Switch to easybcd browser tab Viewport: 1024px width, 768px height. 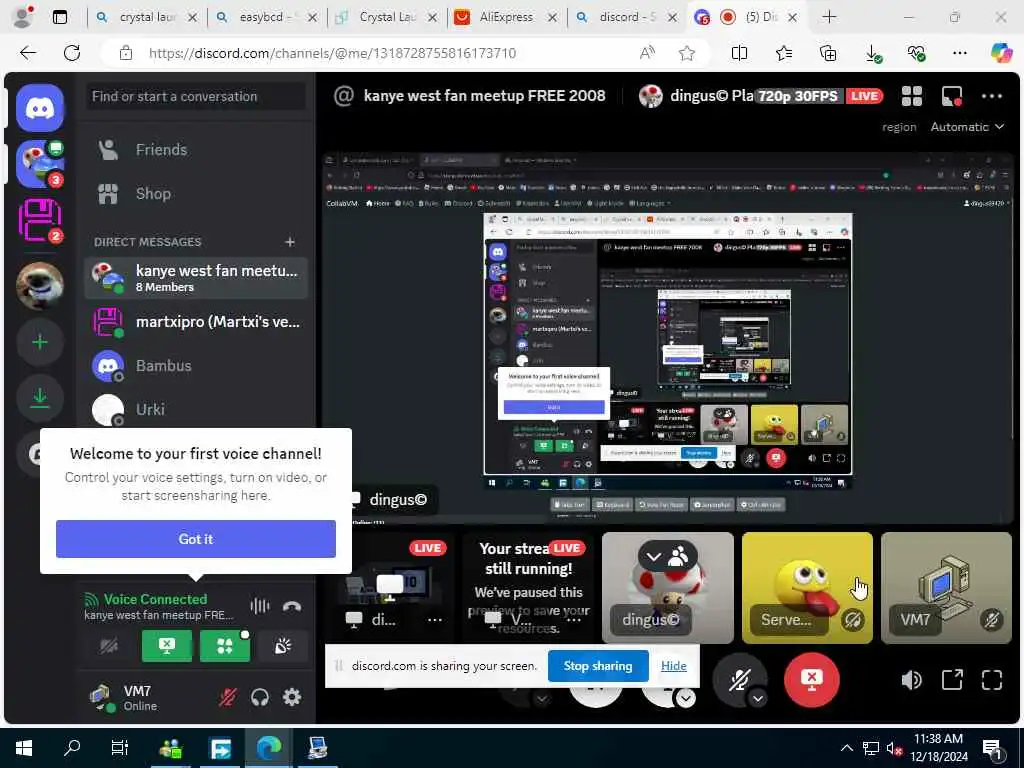click(x=268, y=17)
